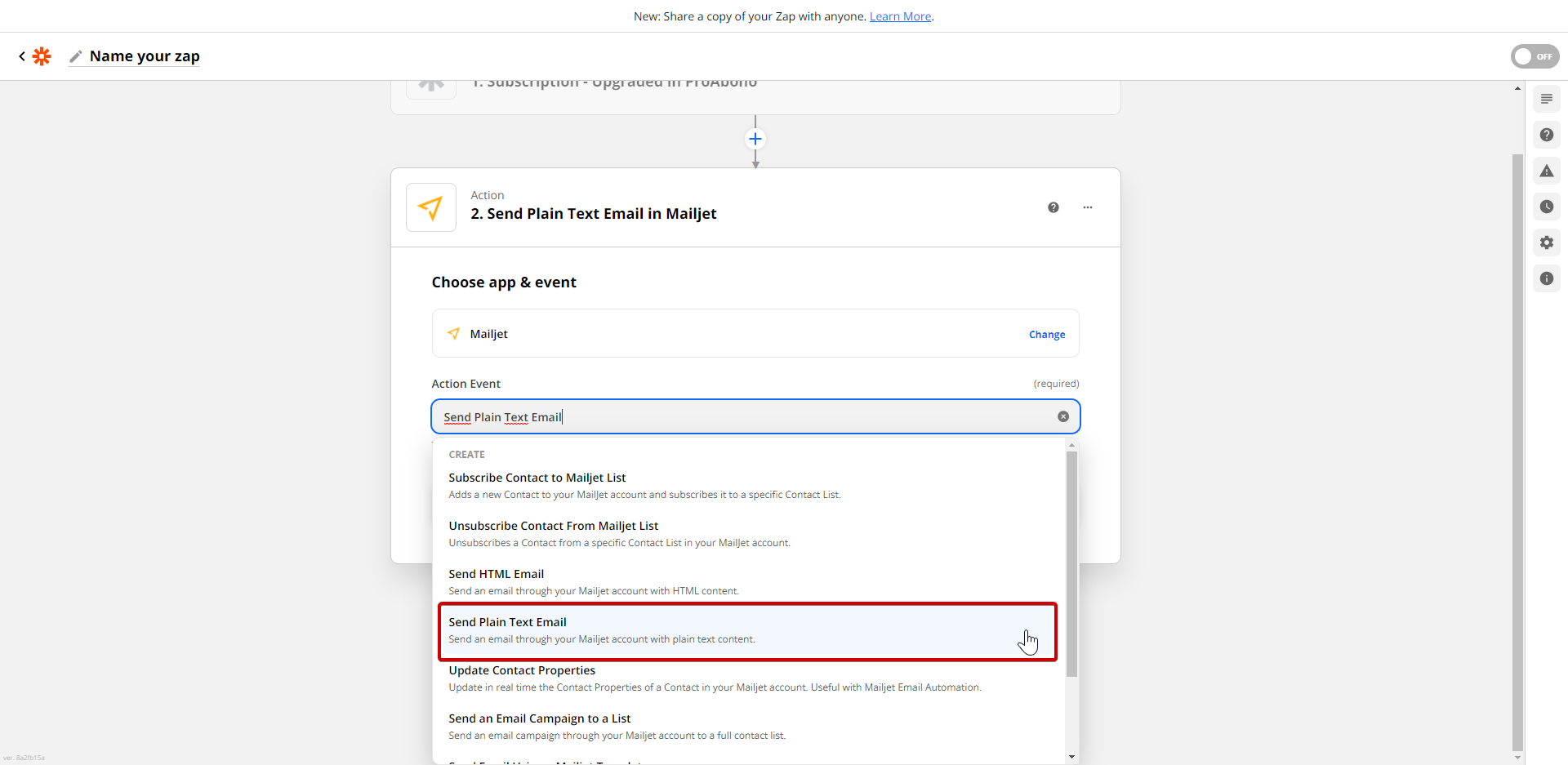This screenshot has height=765, width=1568.
Task: Click the Mailjet paper plane step icon
Action: [431, 207]
